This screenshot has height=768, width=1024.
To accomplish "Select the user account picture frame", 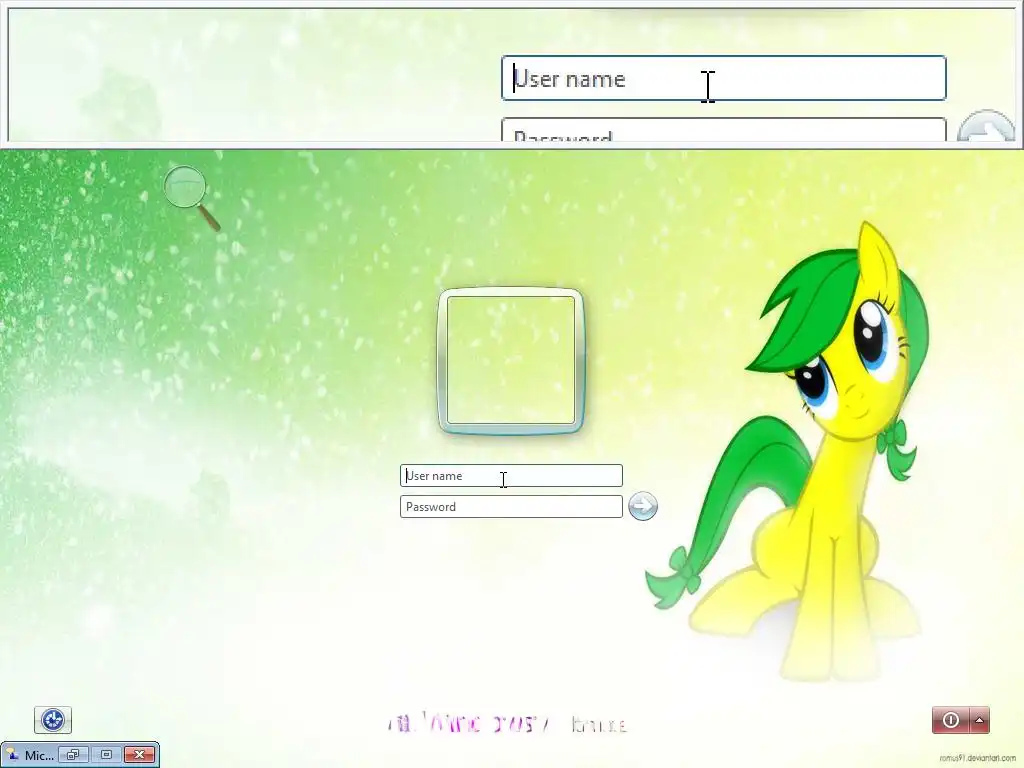I will click(511, 360).
